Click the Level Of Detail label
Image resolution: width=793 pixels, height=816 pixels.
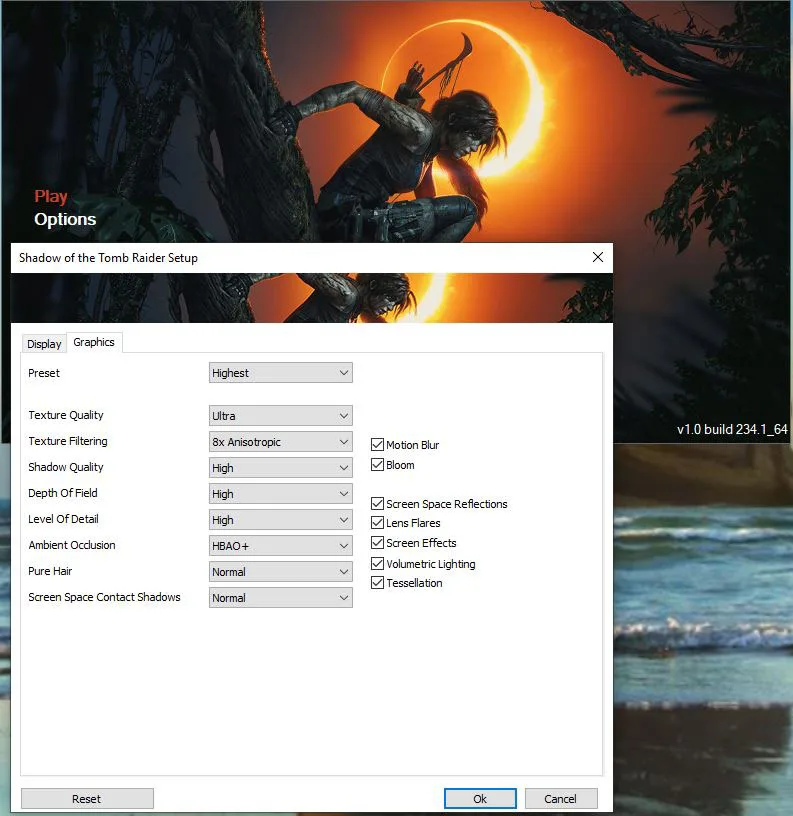point(63,519)
